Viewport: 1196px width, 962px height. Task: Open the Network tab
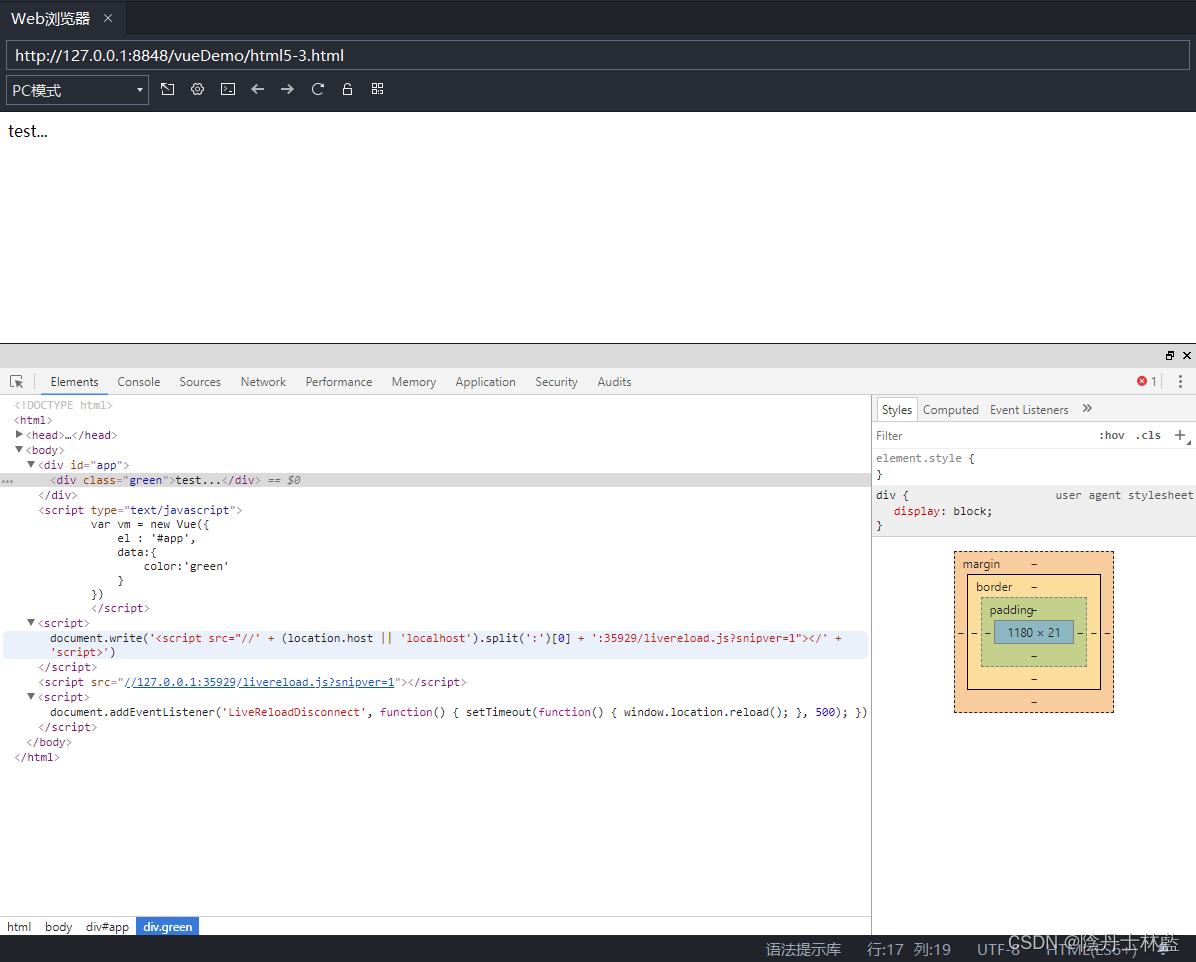tap(263, 381)
